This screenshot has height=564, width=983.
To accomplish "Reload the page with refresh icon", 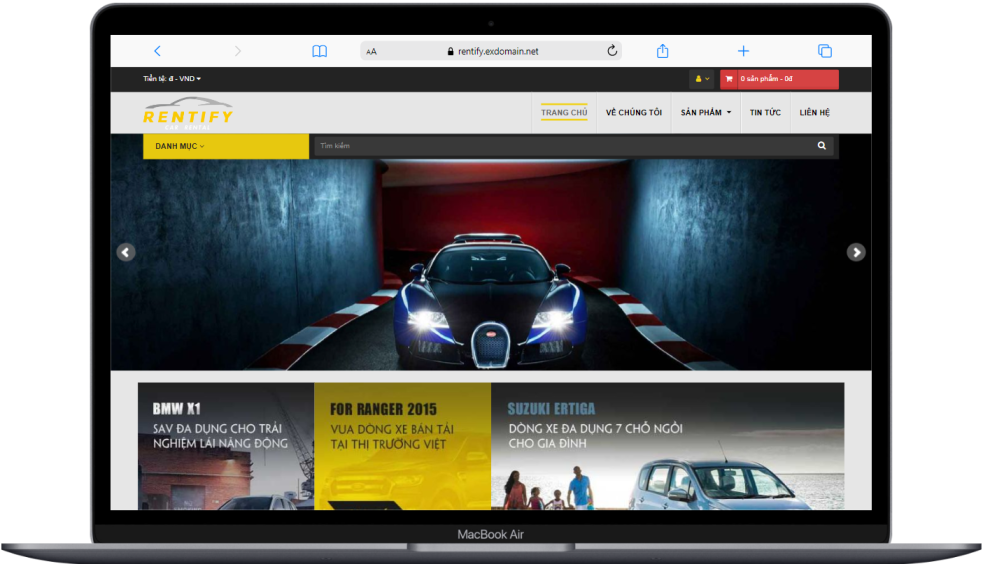I will [612, 51].
